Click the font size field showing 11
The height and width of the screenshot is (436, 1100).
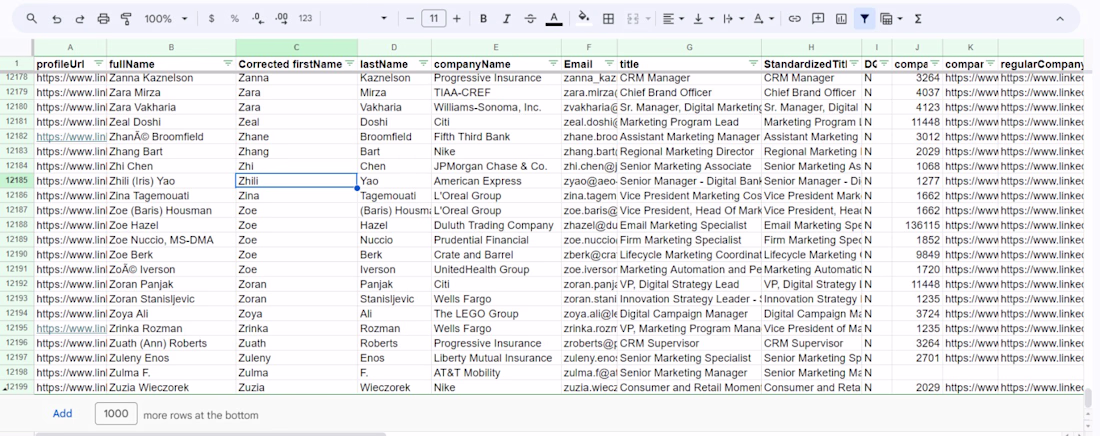point(434,19)
